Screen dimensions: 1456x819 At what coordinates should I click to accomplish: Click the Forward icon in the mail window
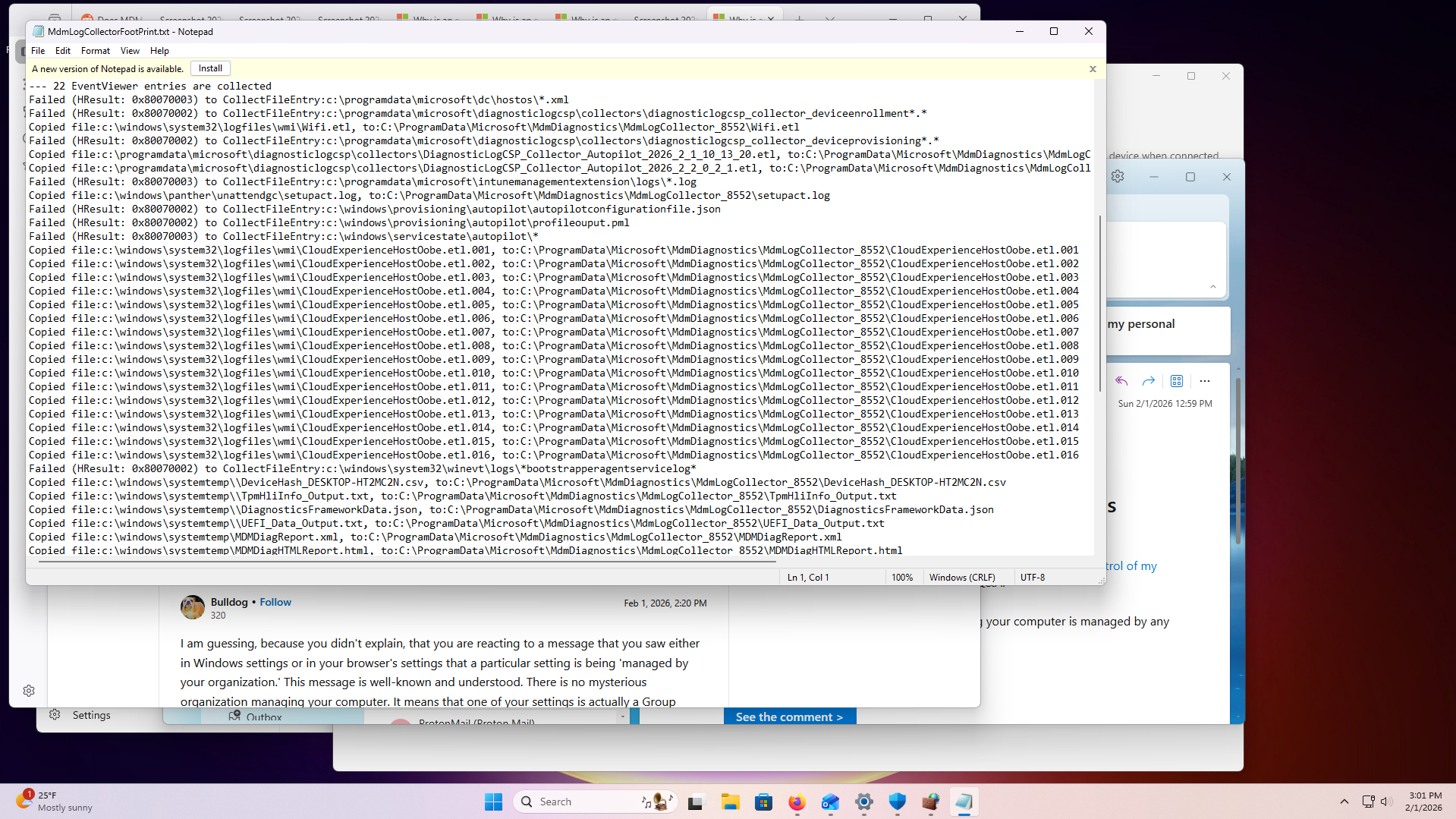(1149, 381)
